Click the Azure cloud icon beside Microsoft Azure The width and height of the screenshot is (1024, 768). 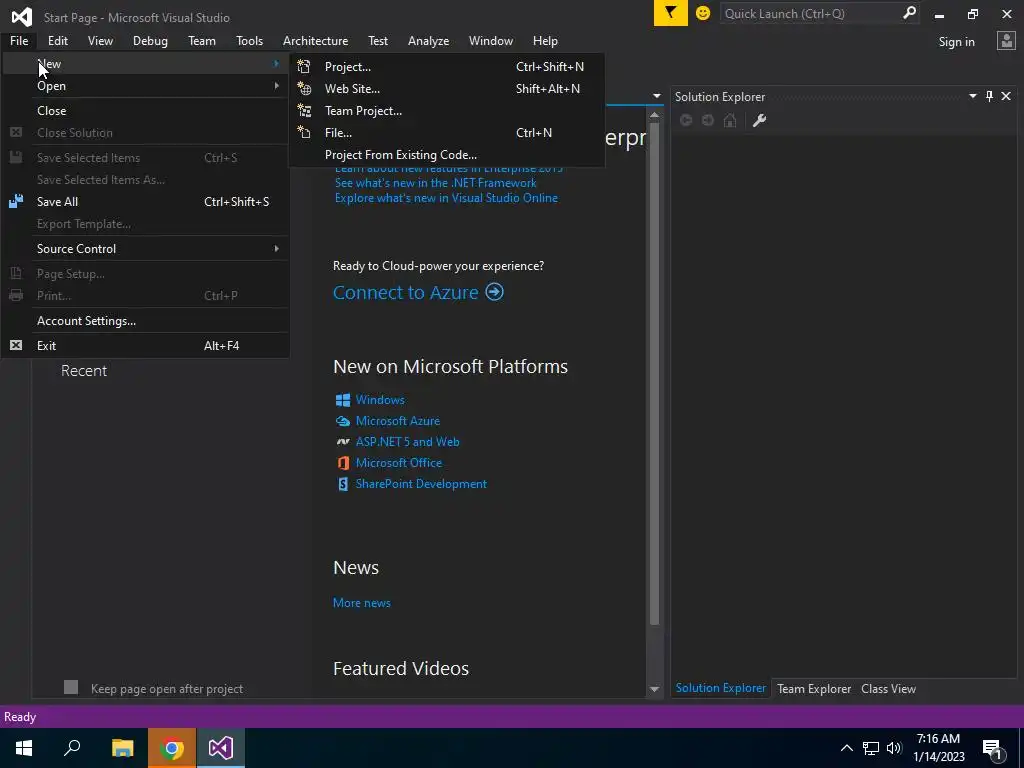tap(342, 421)
